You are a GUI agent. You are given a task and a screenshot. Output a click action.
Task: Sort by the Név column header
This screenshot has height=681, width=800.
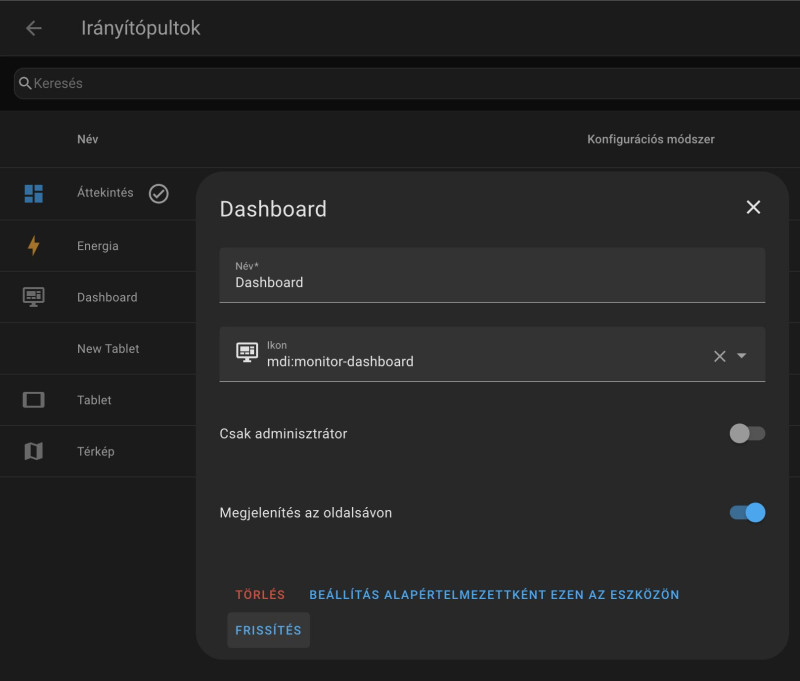coord(88,139)
